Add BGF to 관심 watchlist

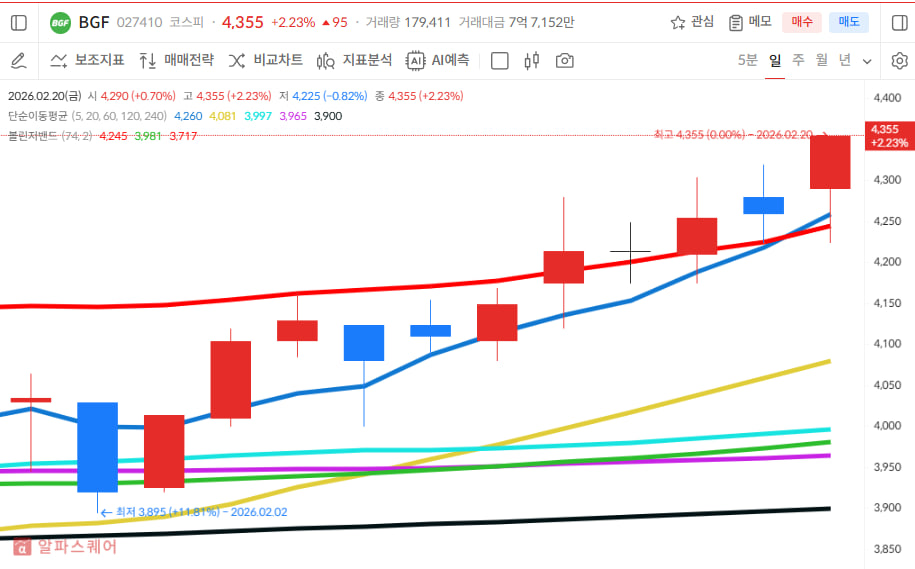692,22
